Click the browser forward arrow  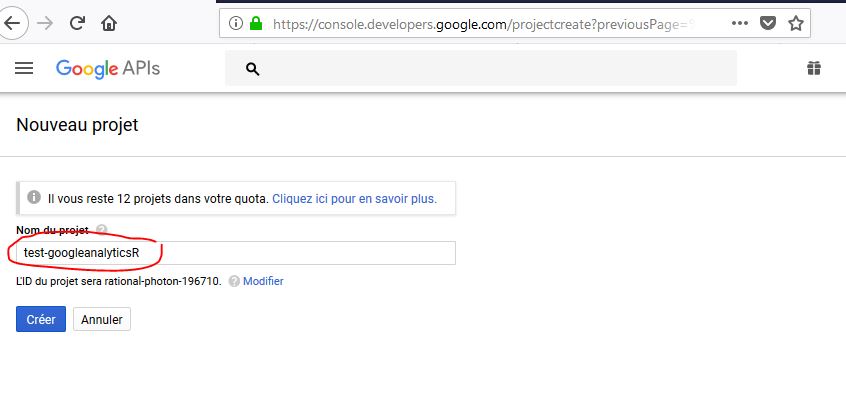coord(45,23)
